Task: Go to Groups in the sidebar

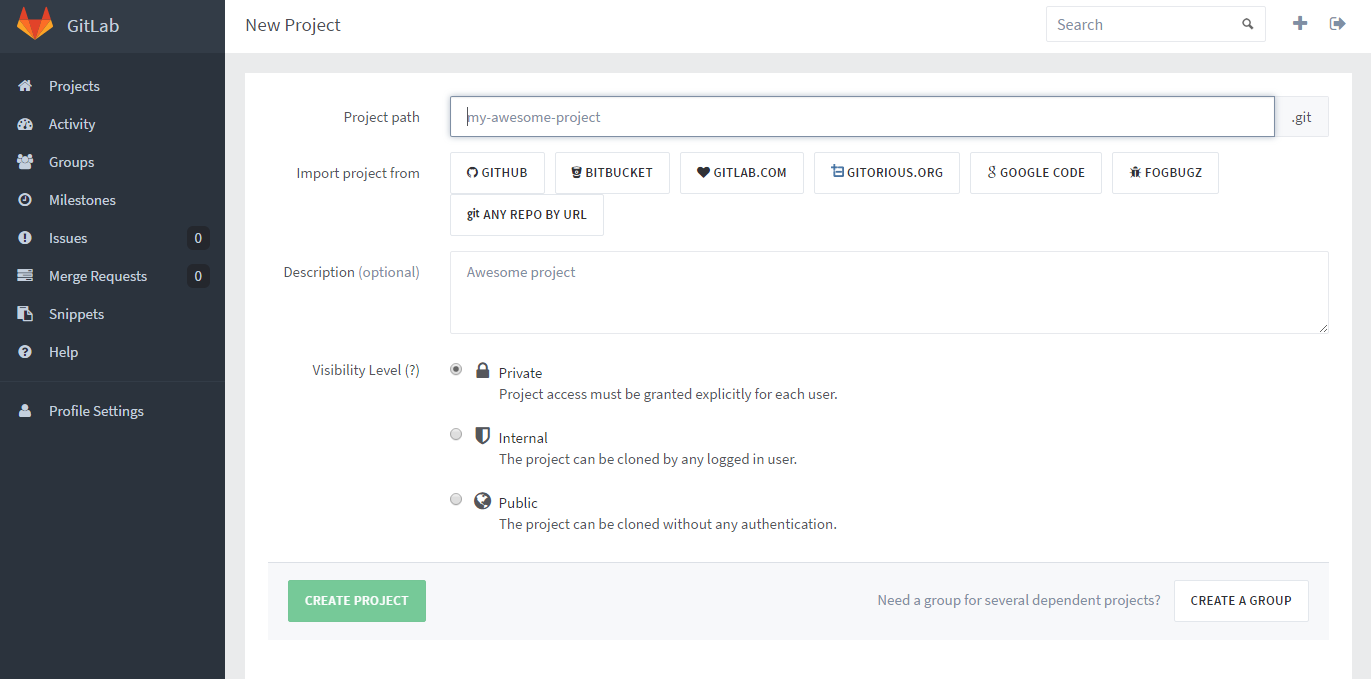Action: click(112, 162)
